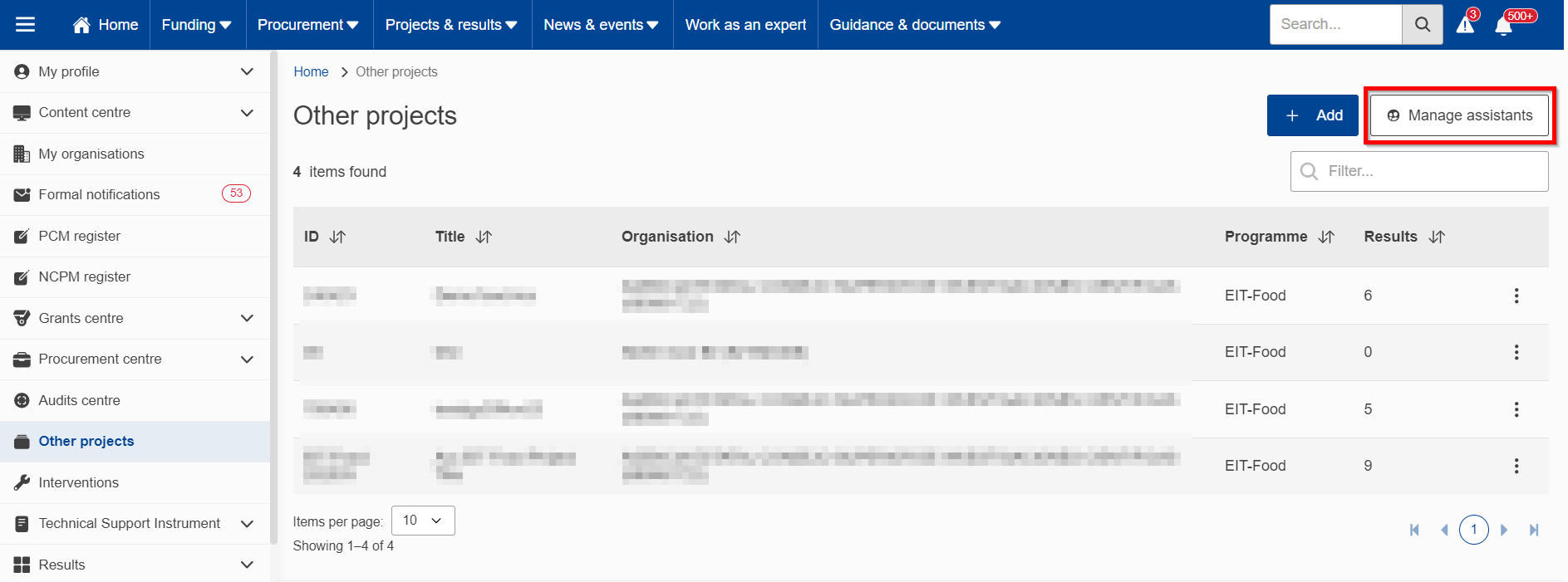
Task: Open Work as an expert page
Action: click(x=745, y=25)
